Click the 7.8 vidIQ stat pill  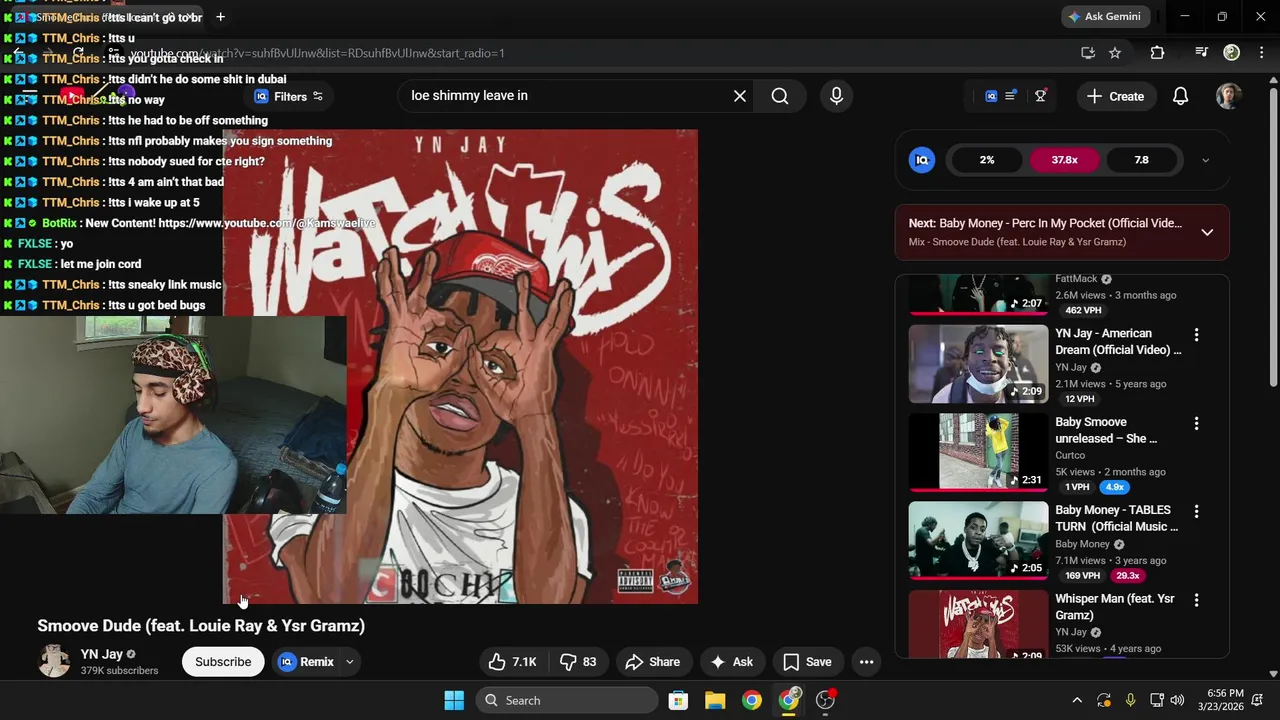[x=1141, y=160]
